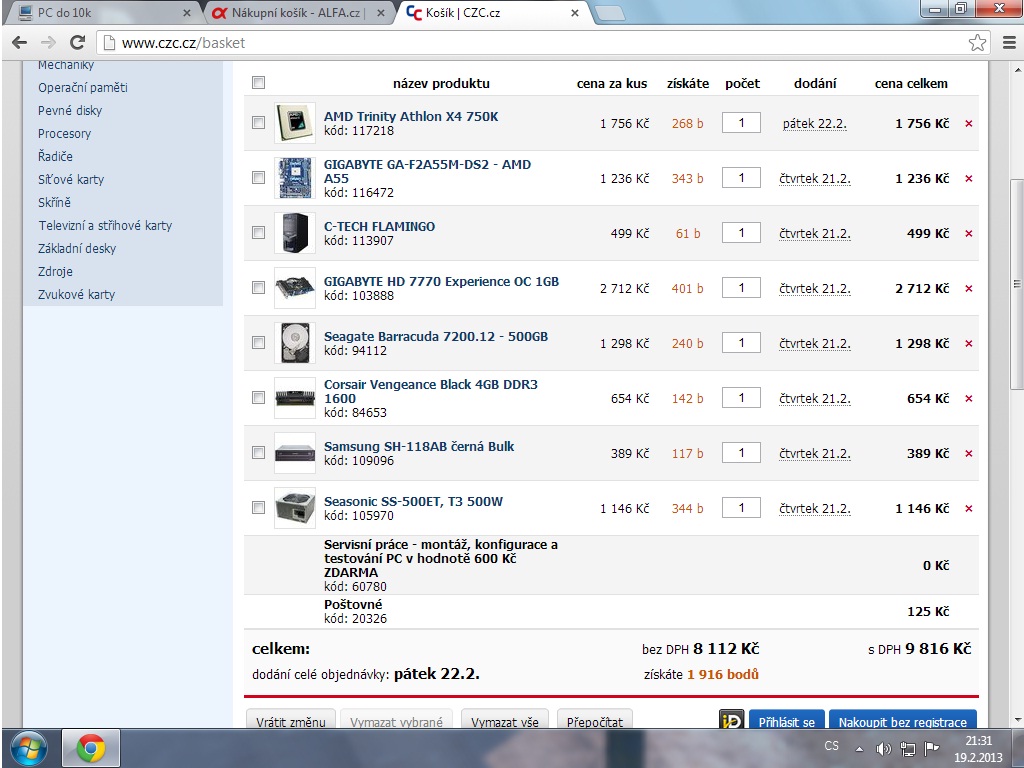Check the Seagate Barracuda row checkbox
The height and width of the screenshot is (768, 1024).
pos(259,342)
